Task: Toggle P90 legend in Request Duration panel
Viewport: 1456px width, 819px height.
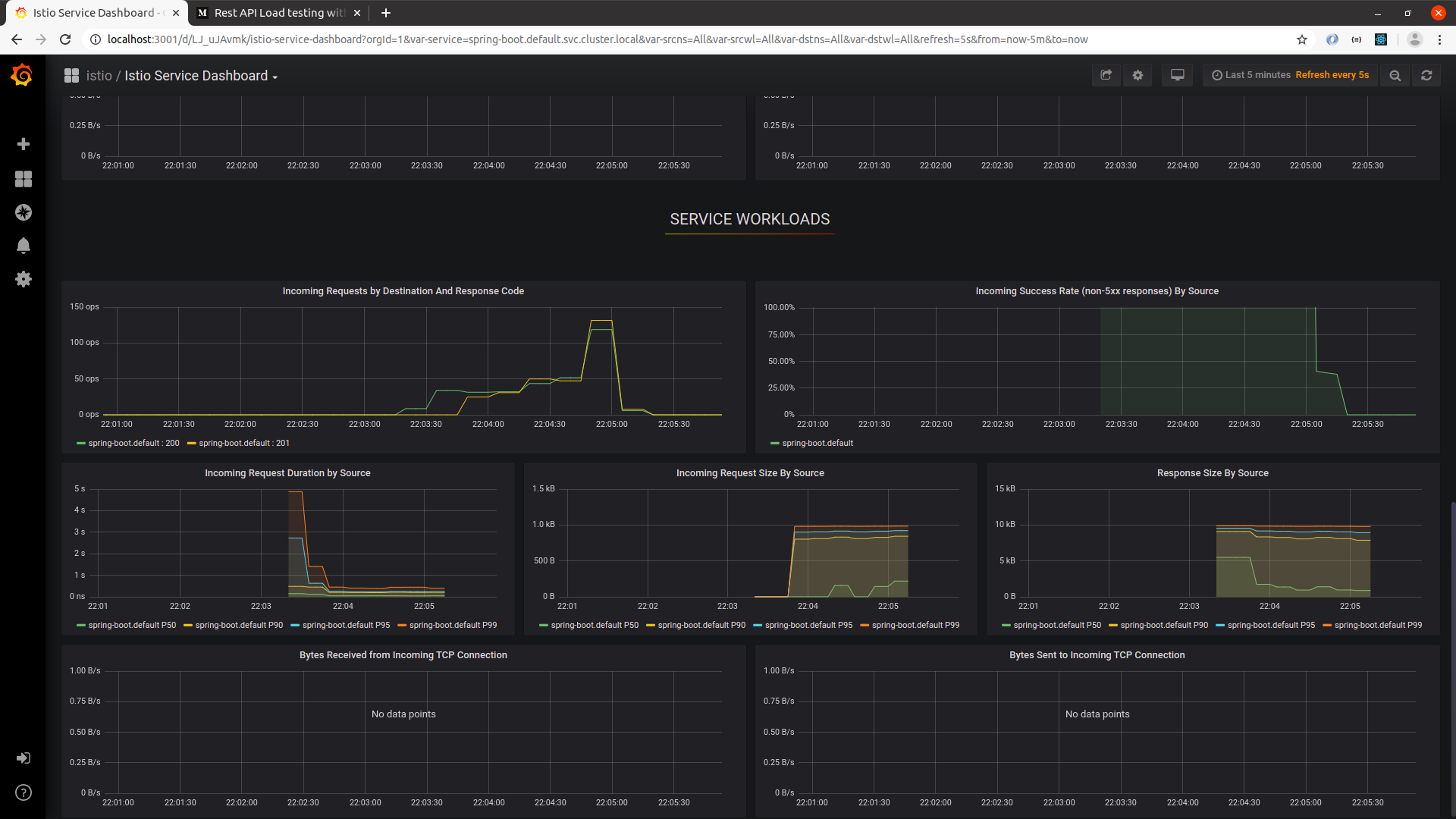Action: (x=239, y=626)
